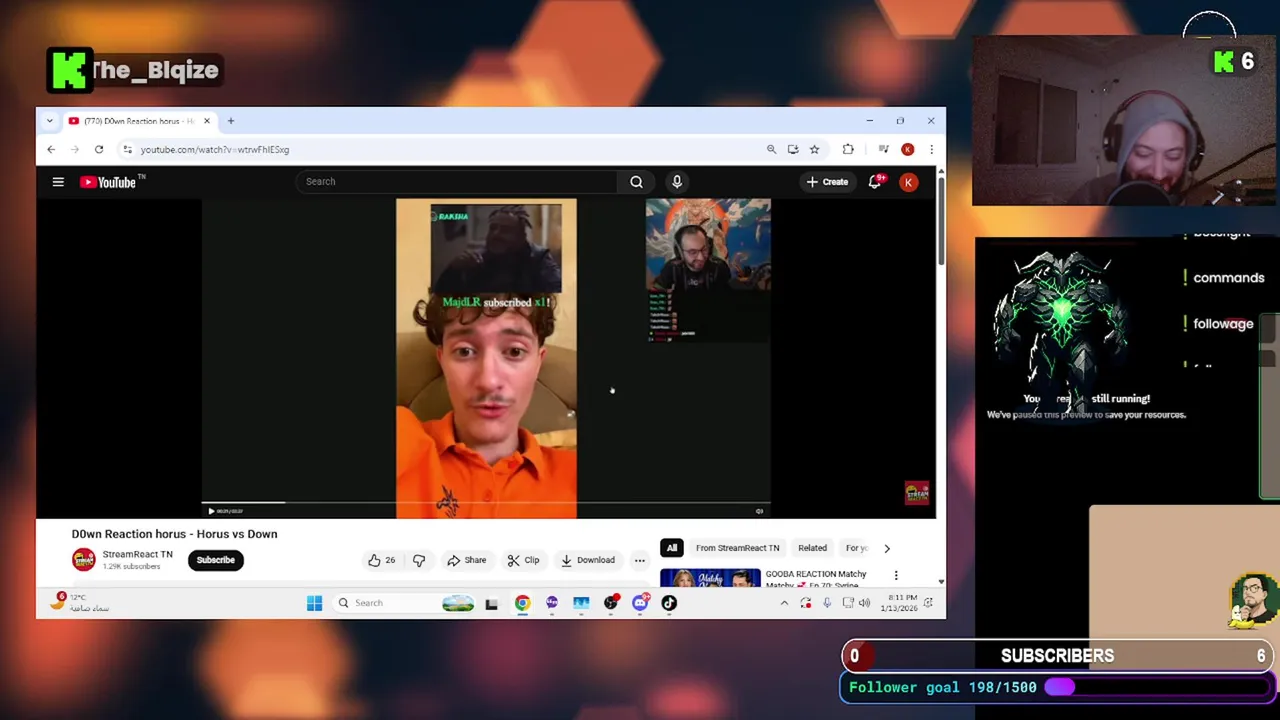Image resolution: width=1280 pixels, height=720 pixels.
Task: Open Chrome media control icon
Action: [x=883, y=149]
